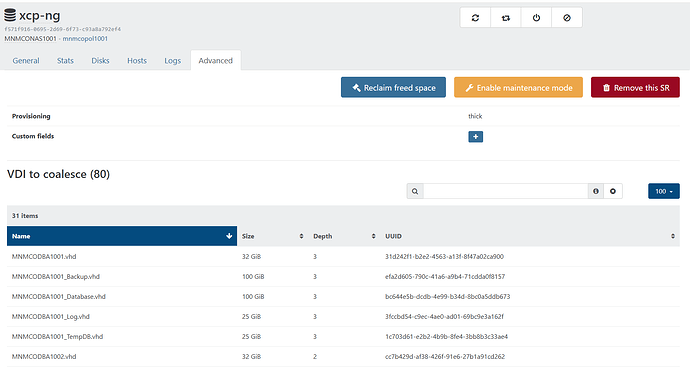
Task: Select MNMCODBA1001.vhd name cell
Action: point(44,257)
